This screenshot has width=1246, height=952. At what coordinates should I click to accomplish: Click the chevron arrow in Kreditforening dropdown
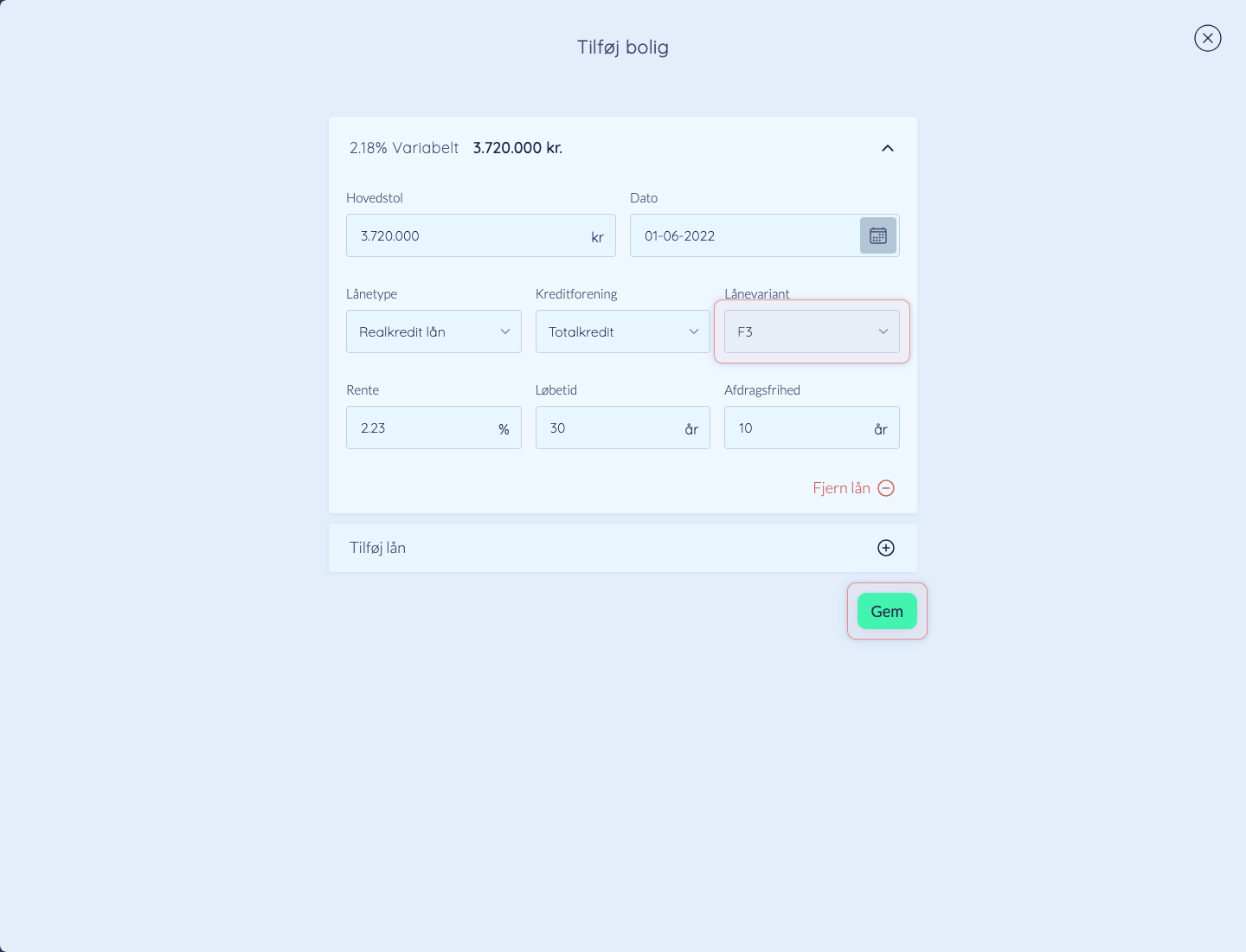point(694,331)
